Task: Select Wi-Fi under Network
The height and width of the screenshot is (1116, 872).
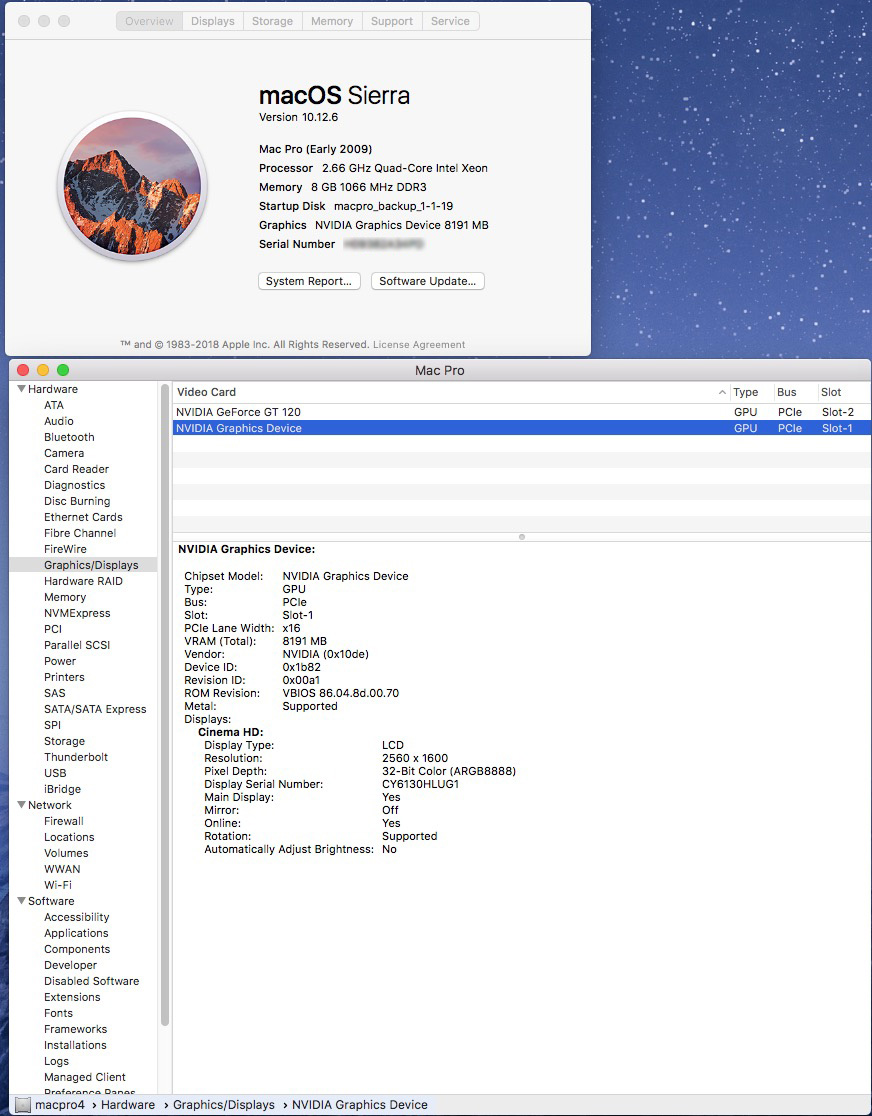Action: (x=58, y=885)
